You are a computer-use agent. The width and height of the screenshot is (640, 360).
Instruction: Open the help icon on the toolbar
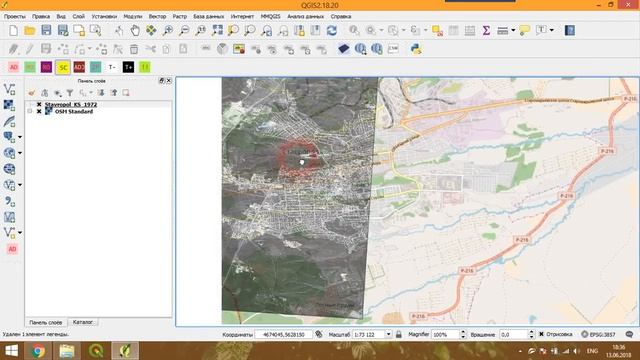pyautogui.click(x=570, y=31)
